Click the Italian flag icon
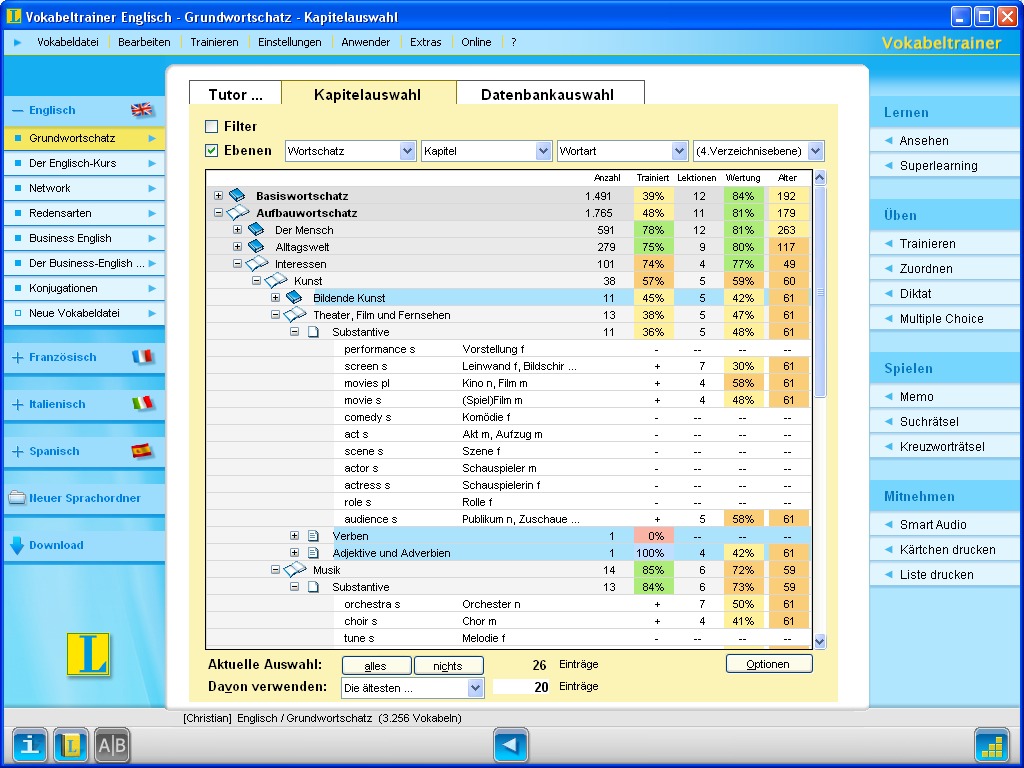The height and width of the screenshot is (768, 1024). coord(142,404)
